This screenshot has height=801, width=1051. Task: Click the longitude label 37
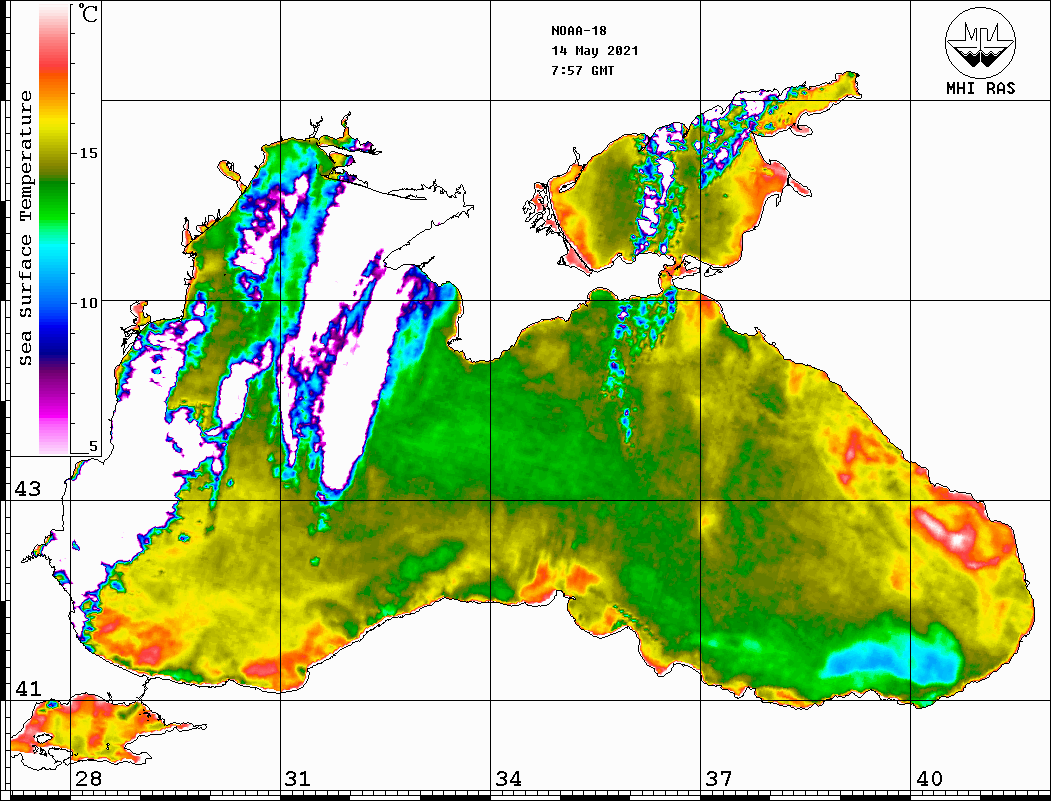[719, 778]
